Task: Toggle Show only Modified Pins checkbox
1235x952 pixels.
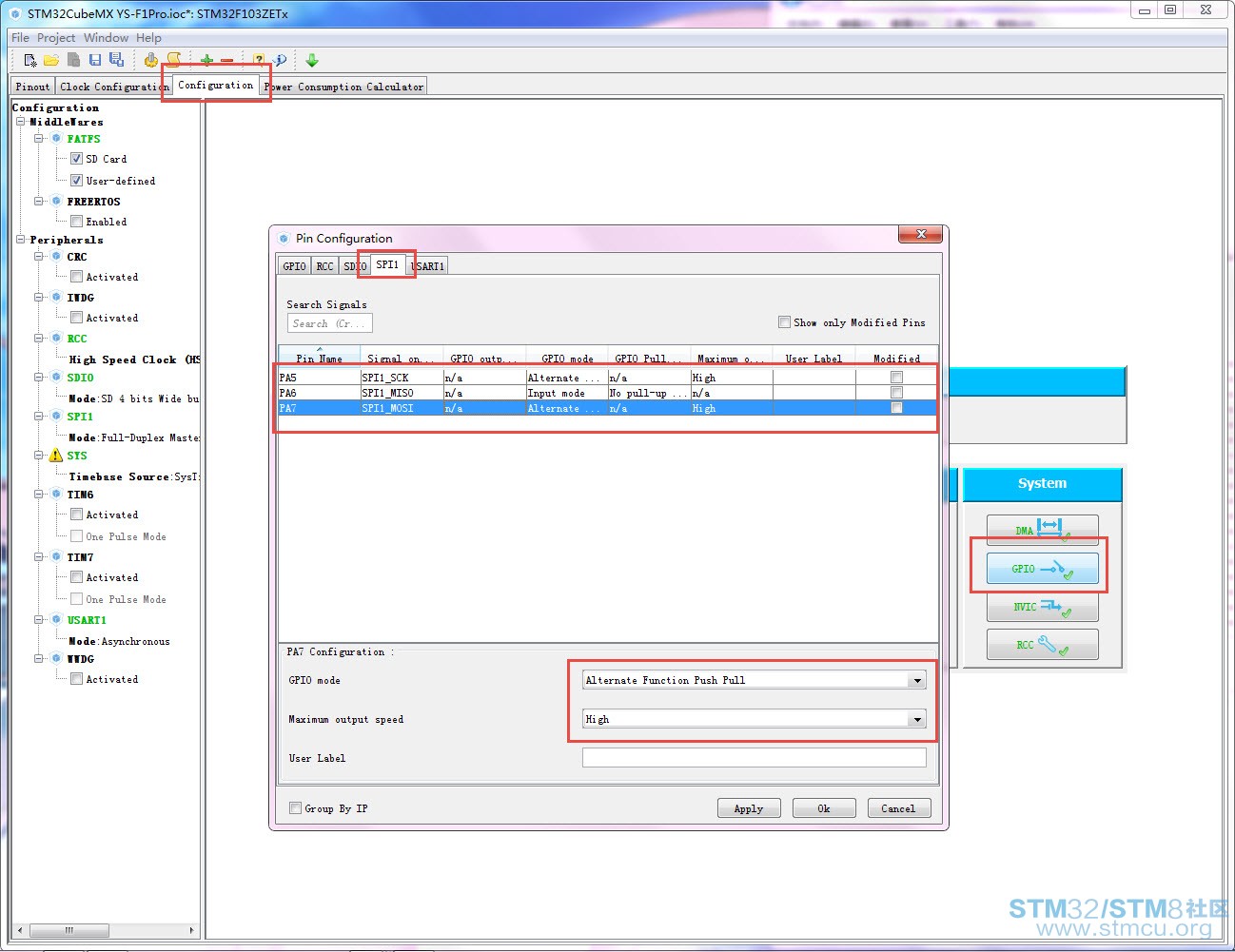Action: pos(784,322)
